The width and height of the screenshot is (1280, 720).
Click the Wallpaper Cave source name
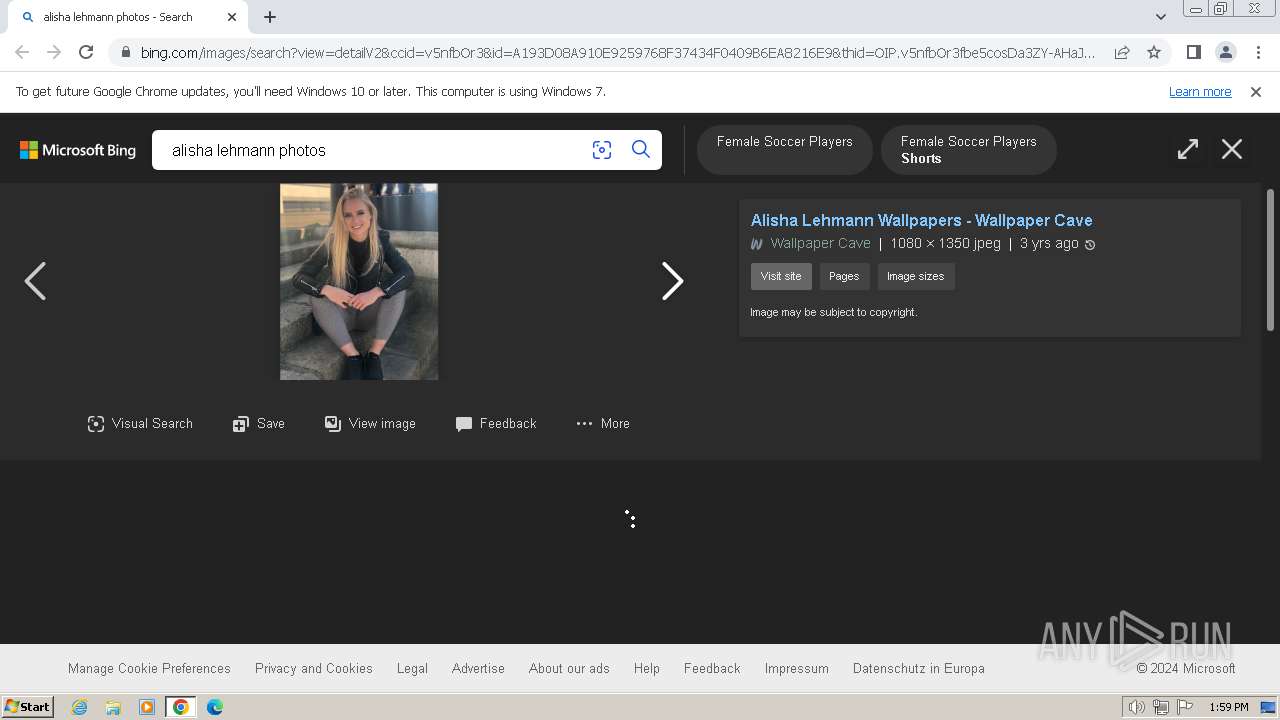[x=820, y=244]
